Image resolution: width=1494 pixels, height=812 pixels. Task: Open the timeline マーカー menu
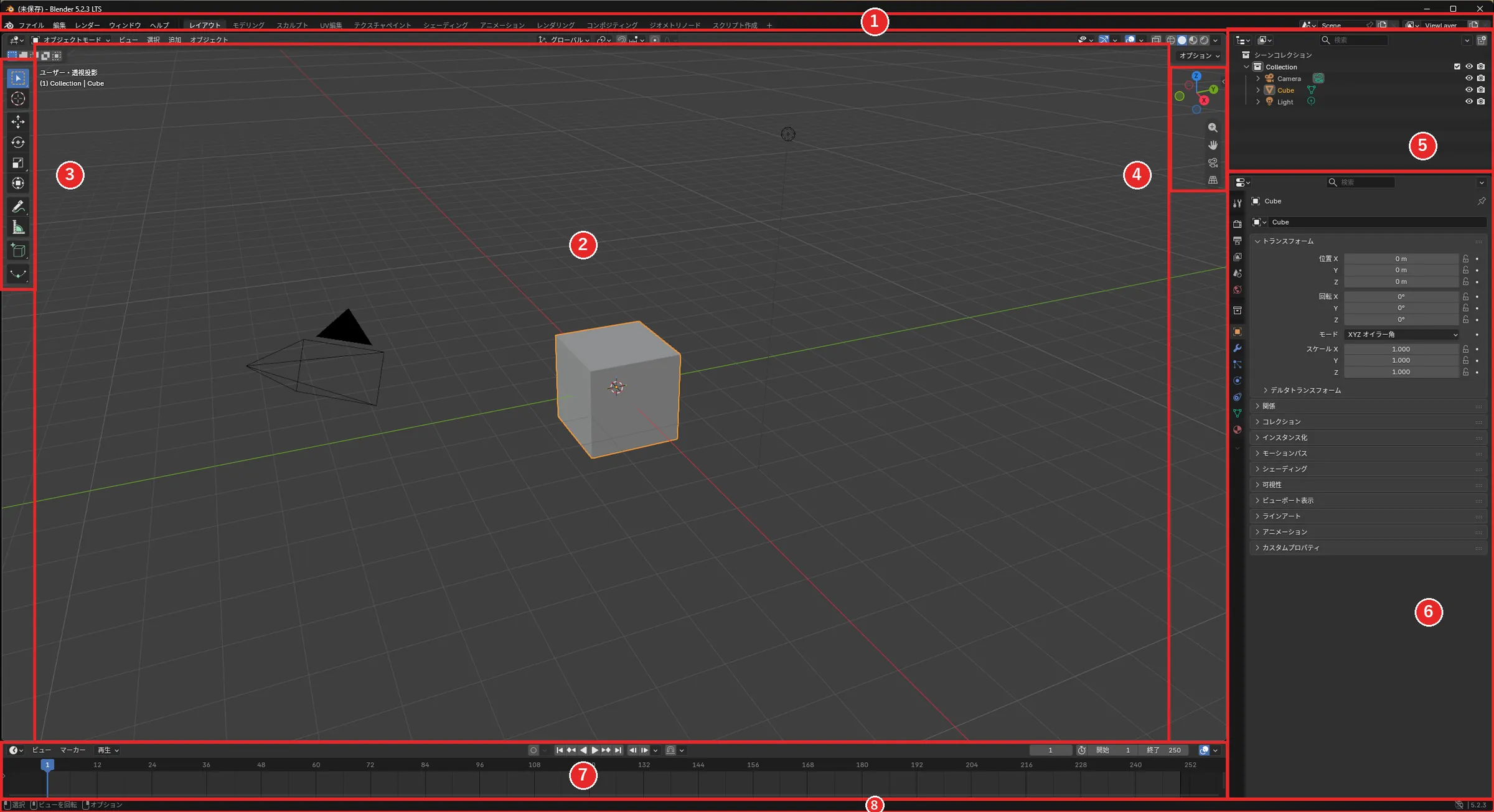point(73,750)
